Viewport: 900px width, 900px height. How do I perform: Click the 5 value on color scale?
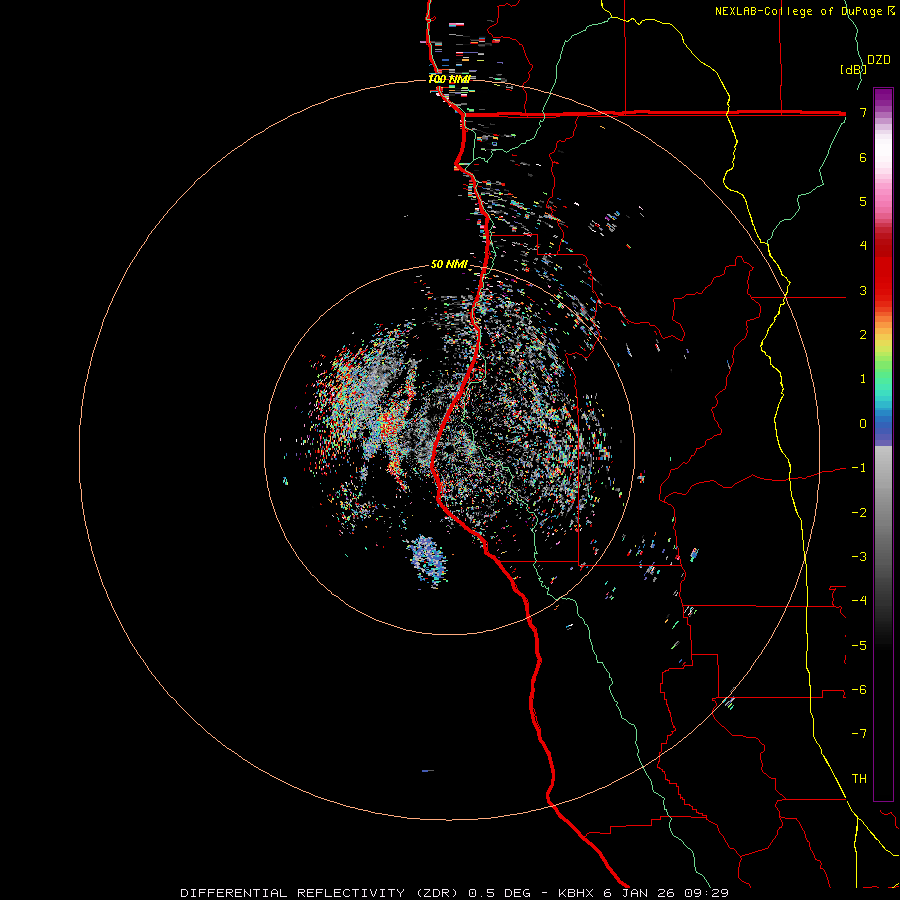coord(863,201)
